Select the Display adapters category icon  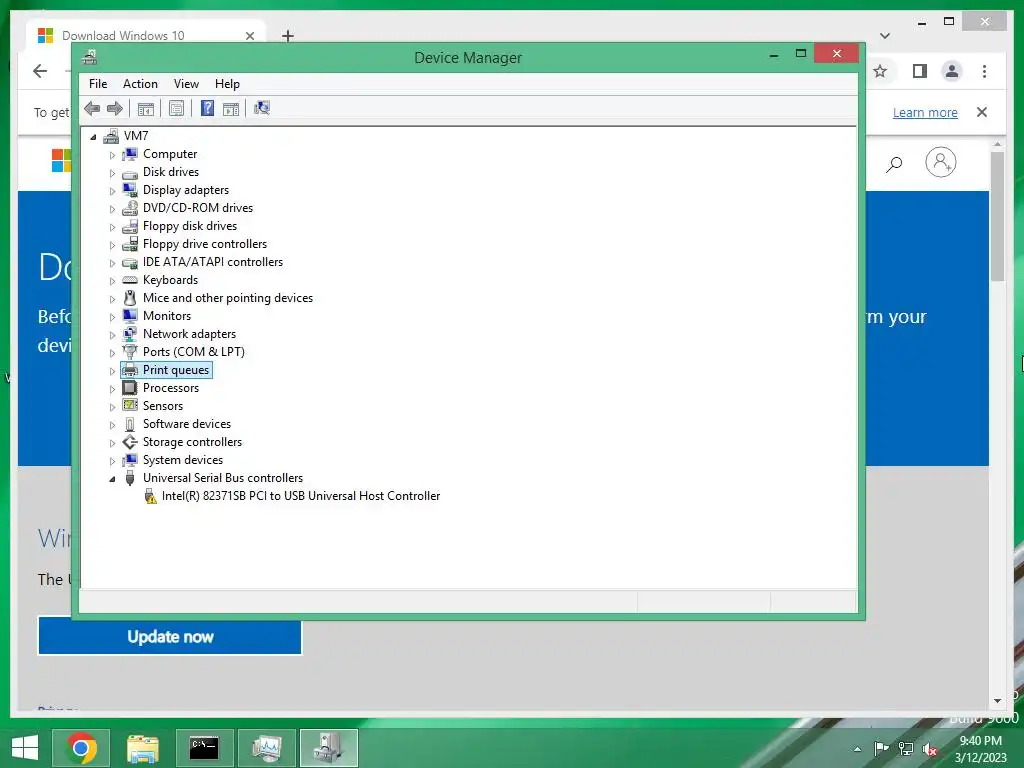130,190
